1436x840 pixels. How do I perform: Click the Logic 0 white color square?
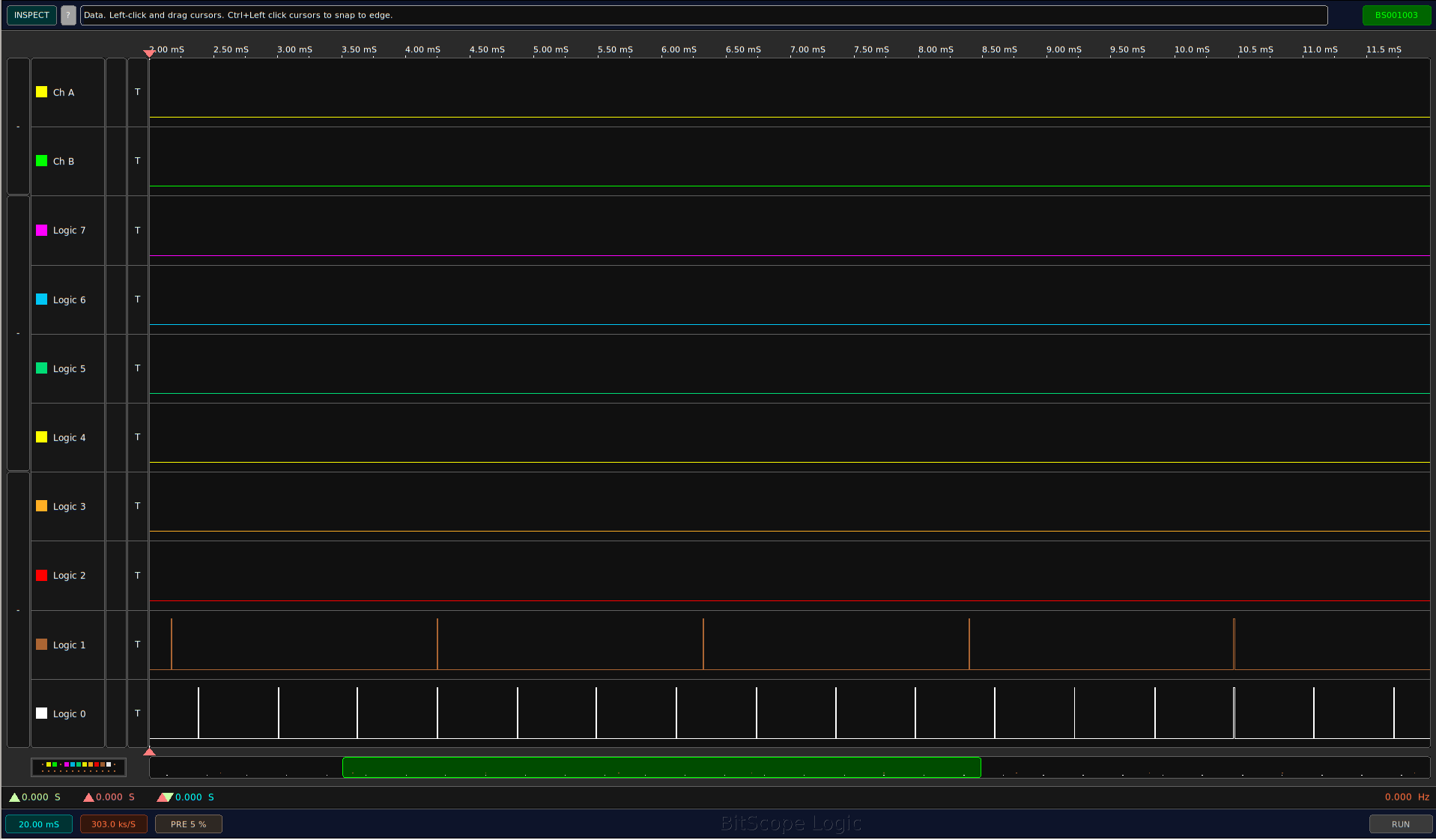click(x=42, y=713)
